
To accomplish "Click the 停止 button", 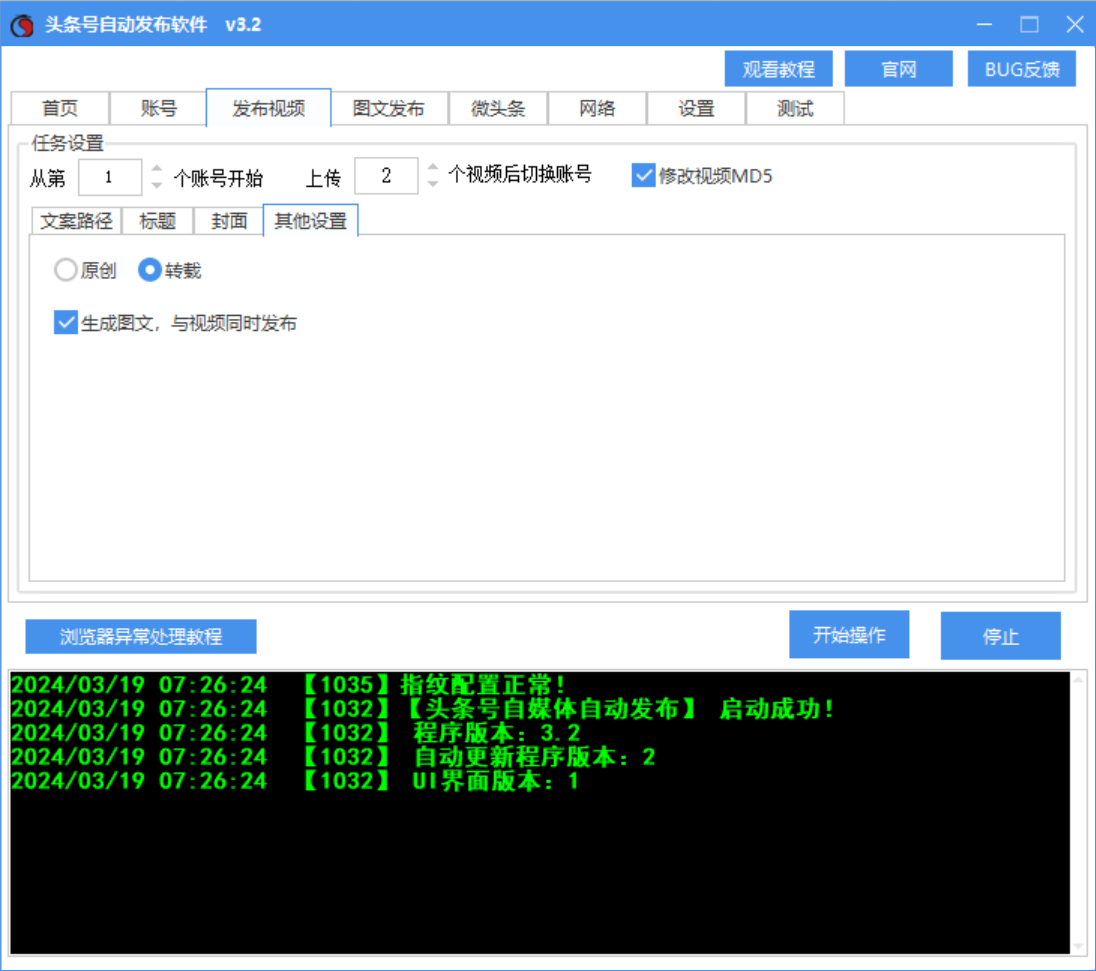I will click(x=1000, y=635).
